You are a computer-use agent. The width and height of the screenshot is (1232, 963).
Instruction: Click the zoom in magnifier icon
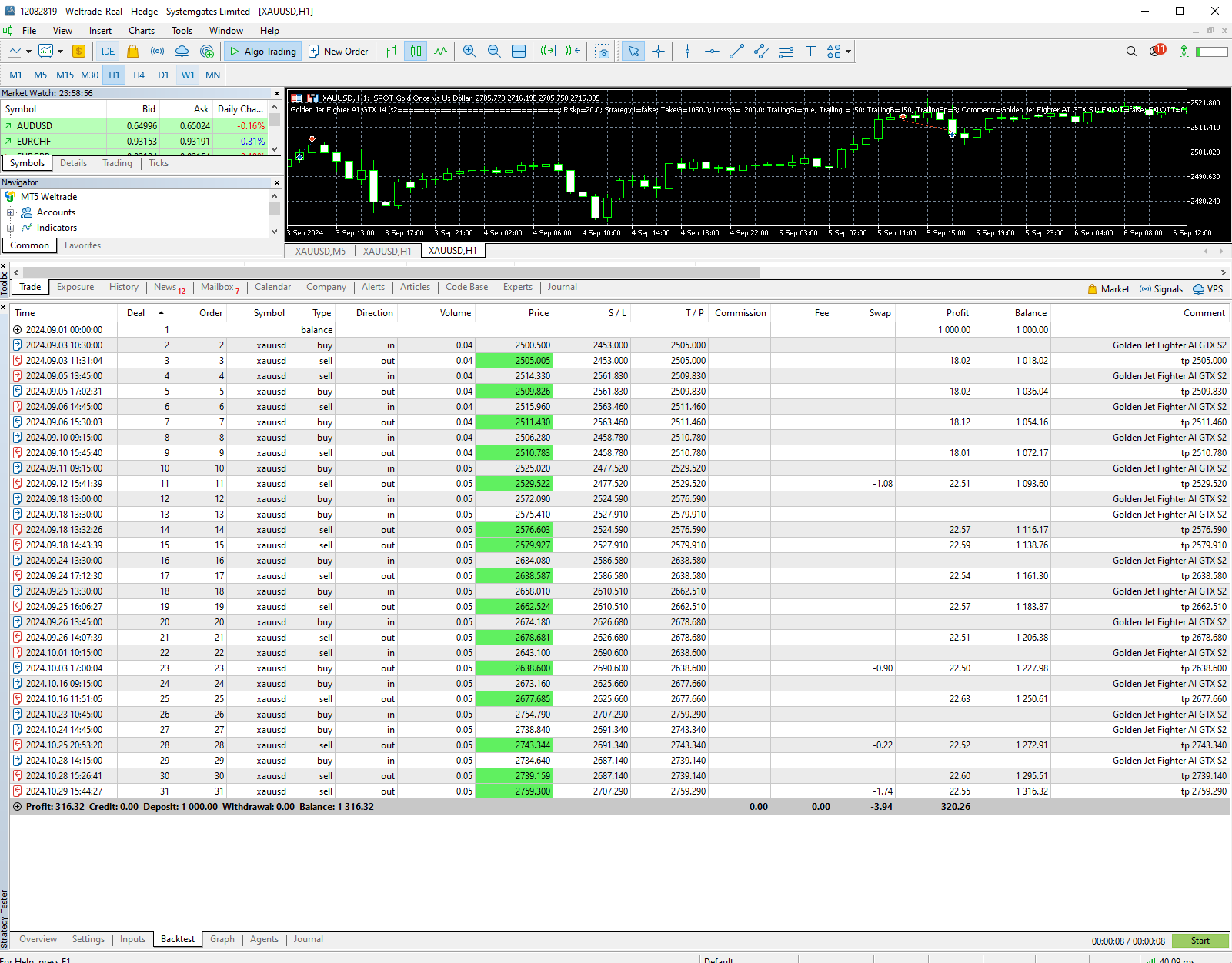click(469, 51)
